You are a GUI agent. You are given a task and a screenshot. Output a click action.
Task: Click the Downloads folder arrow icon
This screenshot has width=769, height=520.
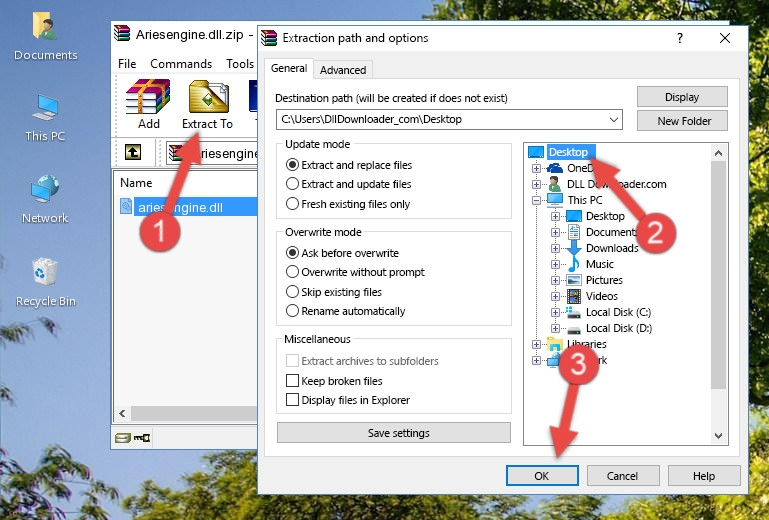point(574,248)
